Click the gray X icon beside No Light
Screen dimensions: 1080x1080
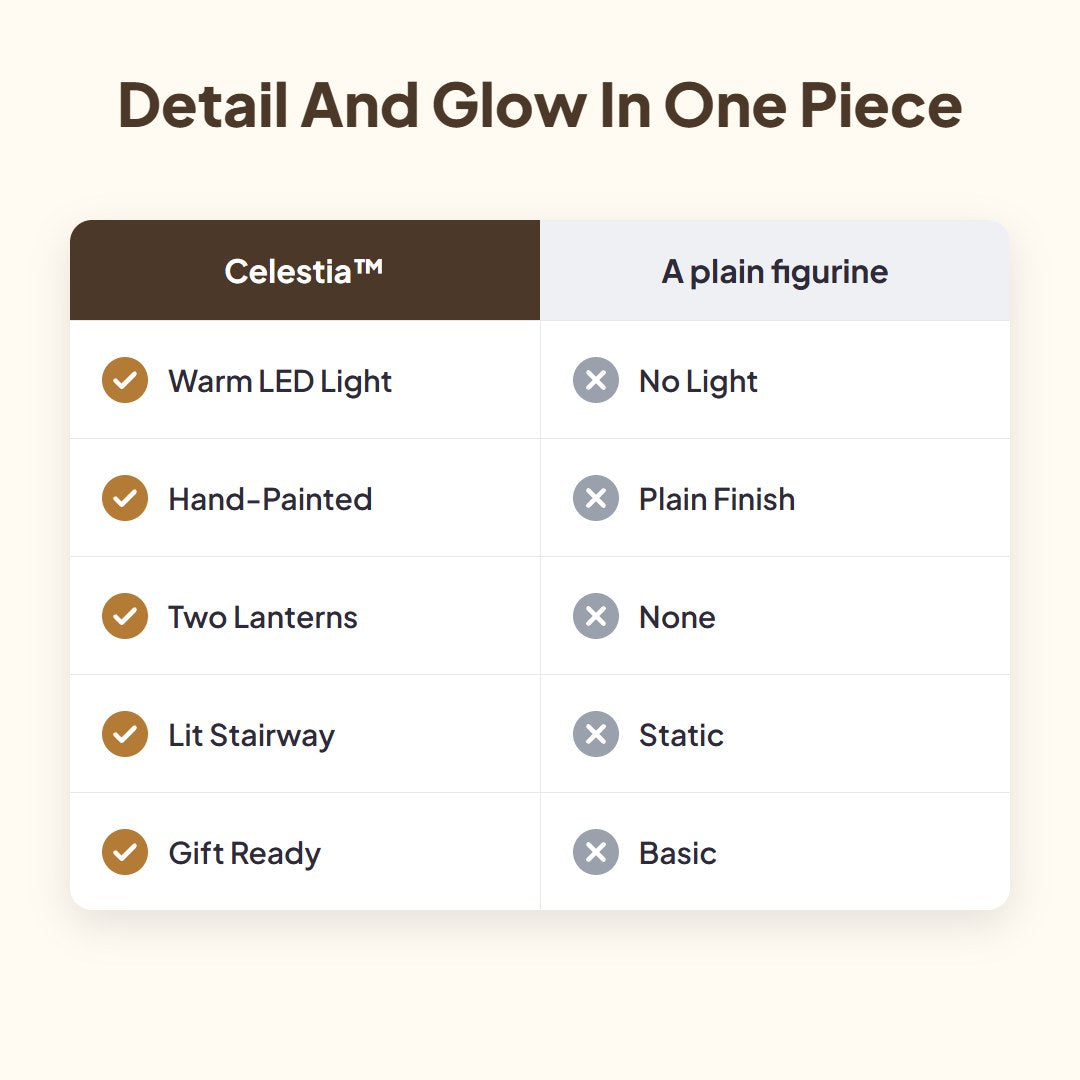(x=596, y=380)
